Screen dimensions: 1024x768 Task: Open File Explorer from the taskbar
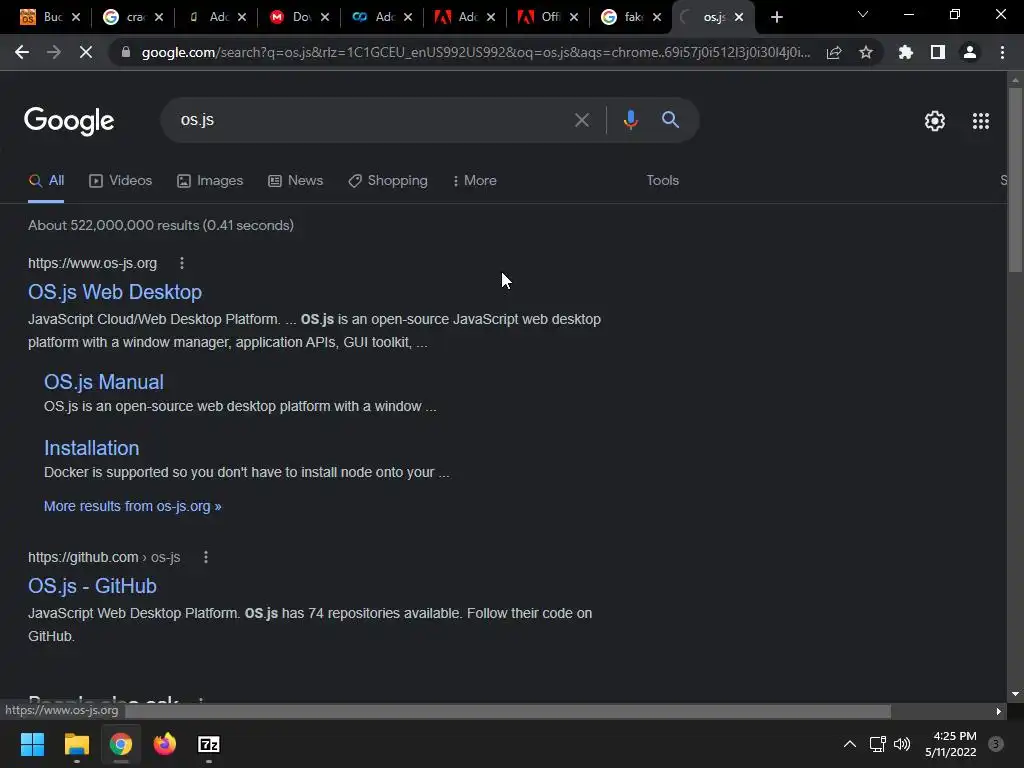pos(76,744)
